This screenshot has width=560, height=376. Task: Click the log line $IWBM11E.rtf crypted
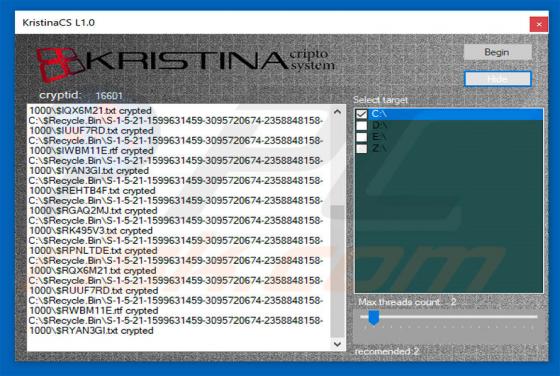click(91, 151)
